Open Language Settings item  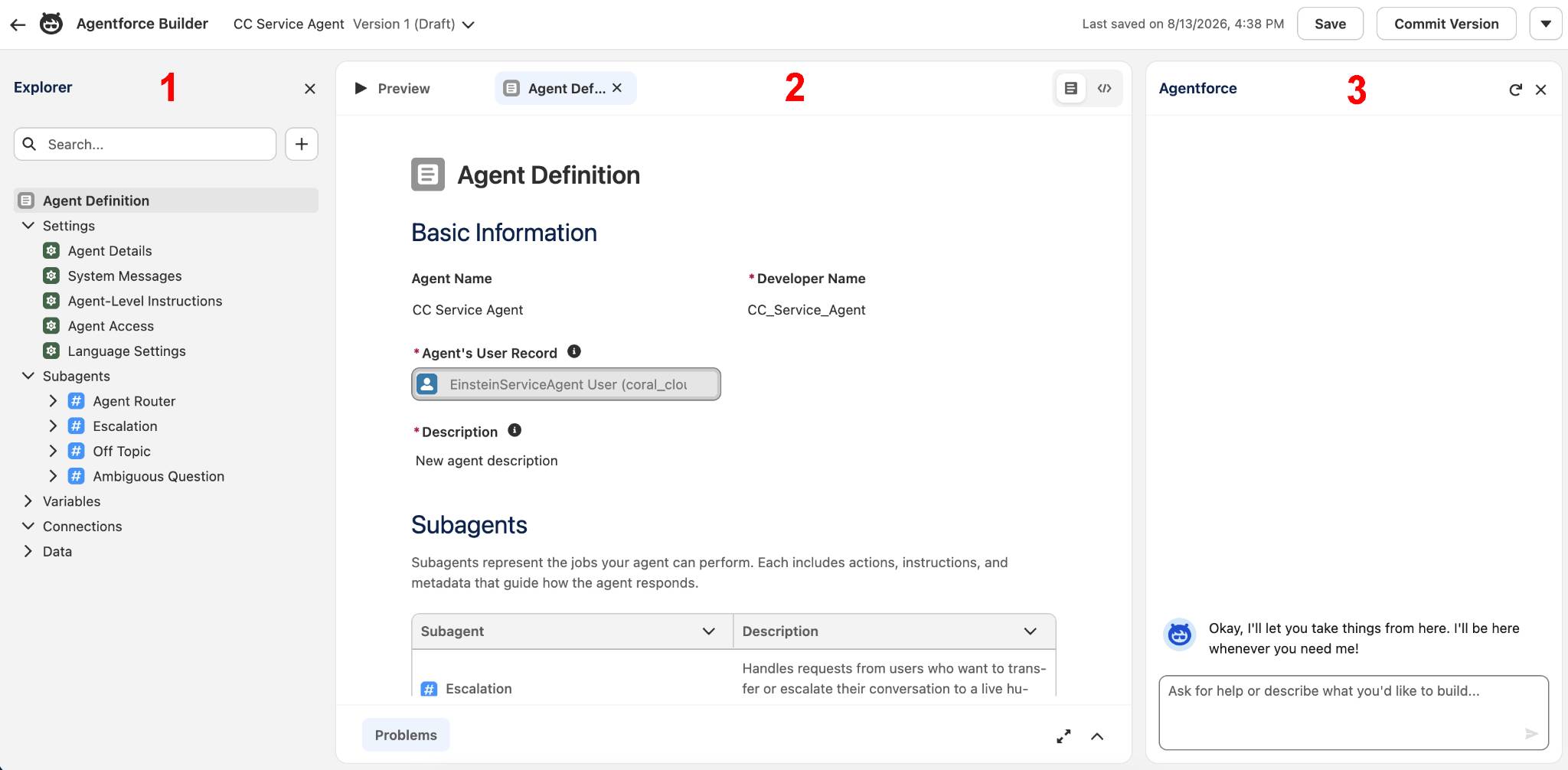click(126, 351)
